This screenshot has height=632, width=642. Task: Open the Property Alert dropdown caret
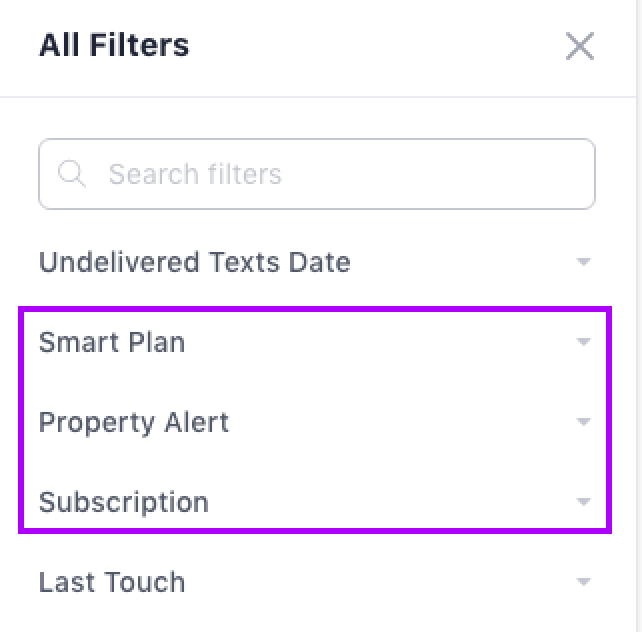pos(584,422)
